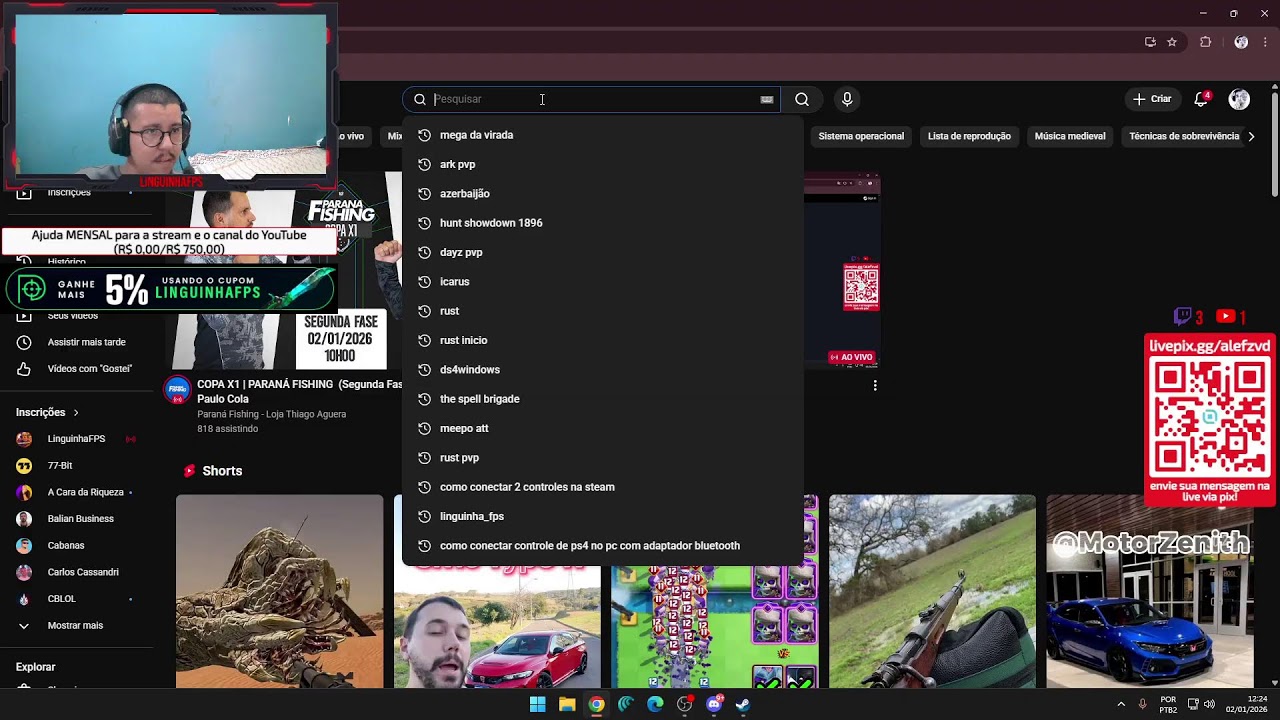Start voice search with the microphone icon
1280x720 pixels.
pos(847,99)
